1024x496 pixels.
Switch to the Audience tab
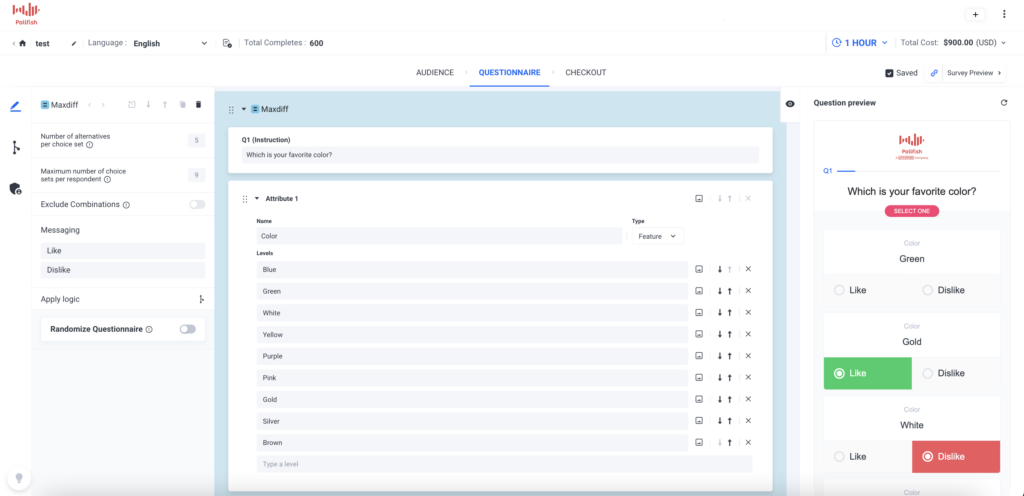pos(434,73)
